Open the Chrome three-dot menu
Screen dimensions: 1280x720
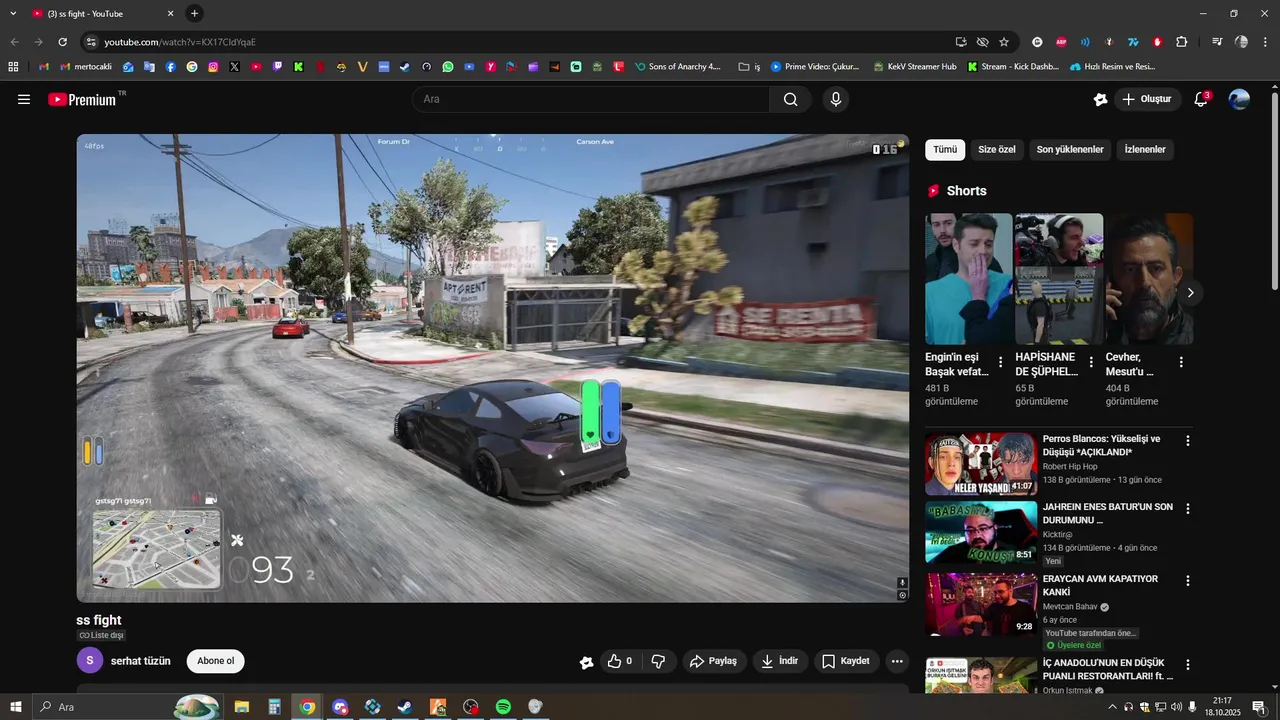[x=1265, y=42]
